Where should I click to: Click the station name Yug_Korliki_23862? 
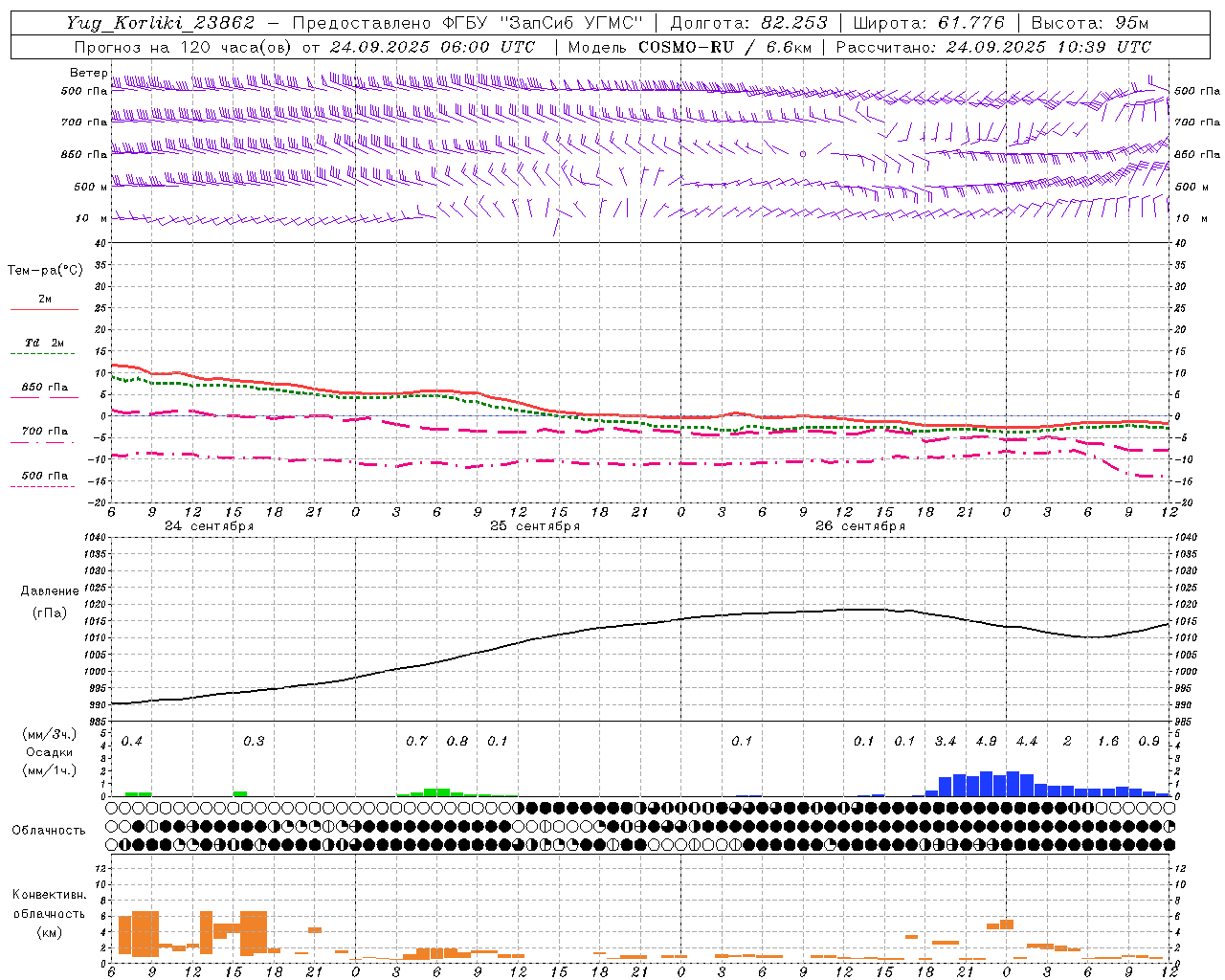click(161, 23)
